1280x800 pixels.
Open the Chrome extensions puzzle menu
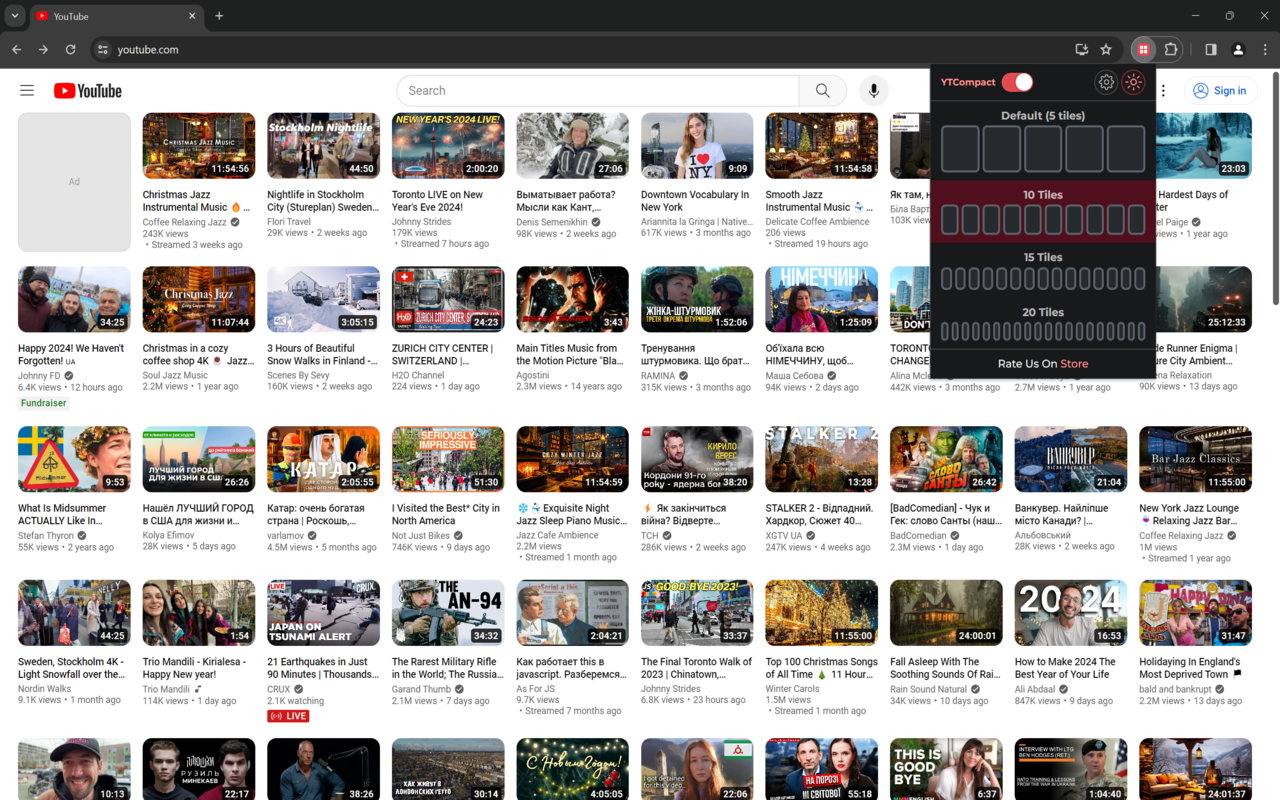1170,48
